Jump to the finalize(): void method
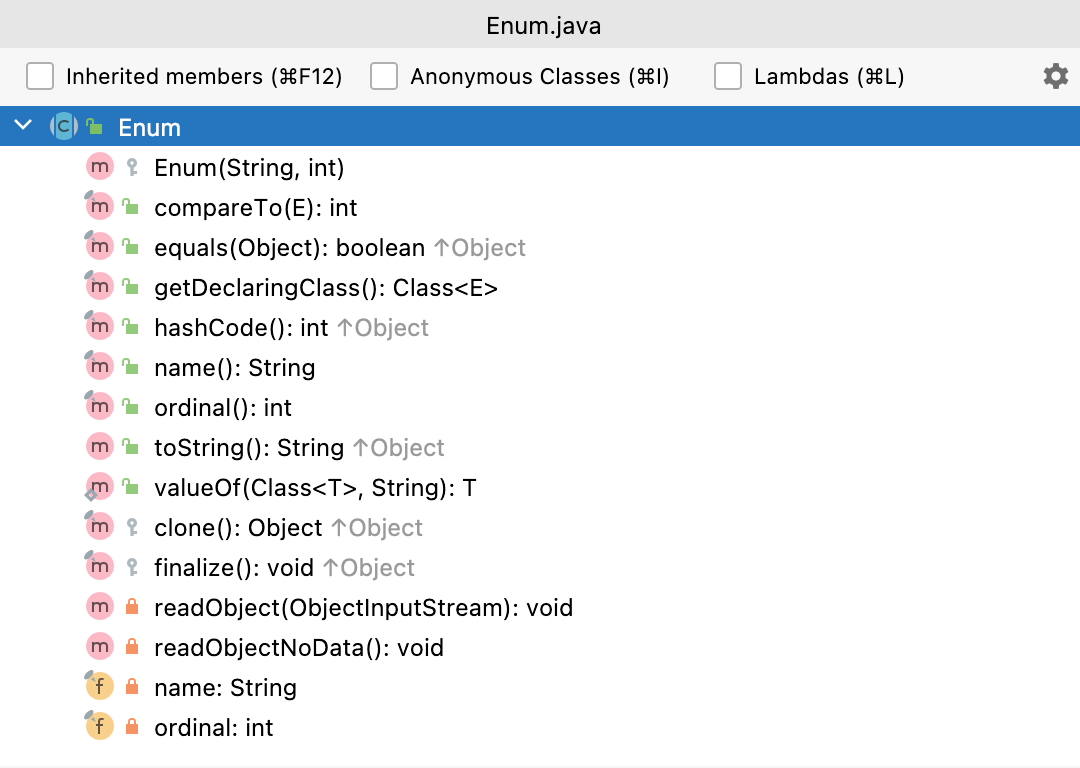The width and height of the screenshot is (1080, 768). [x=235, y=568]
